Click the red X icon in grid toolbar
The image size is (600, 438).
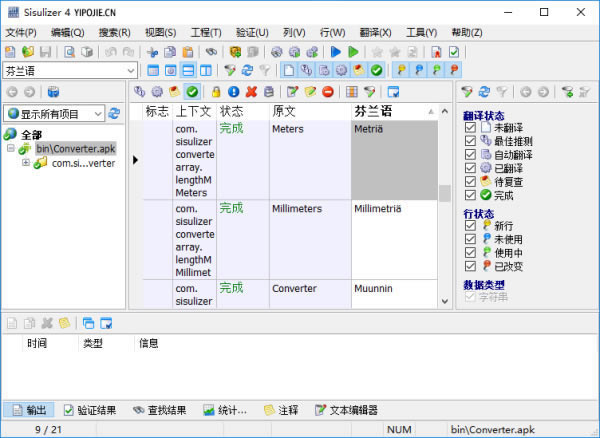(x=251, y=92)
